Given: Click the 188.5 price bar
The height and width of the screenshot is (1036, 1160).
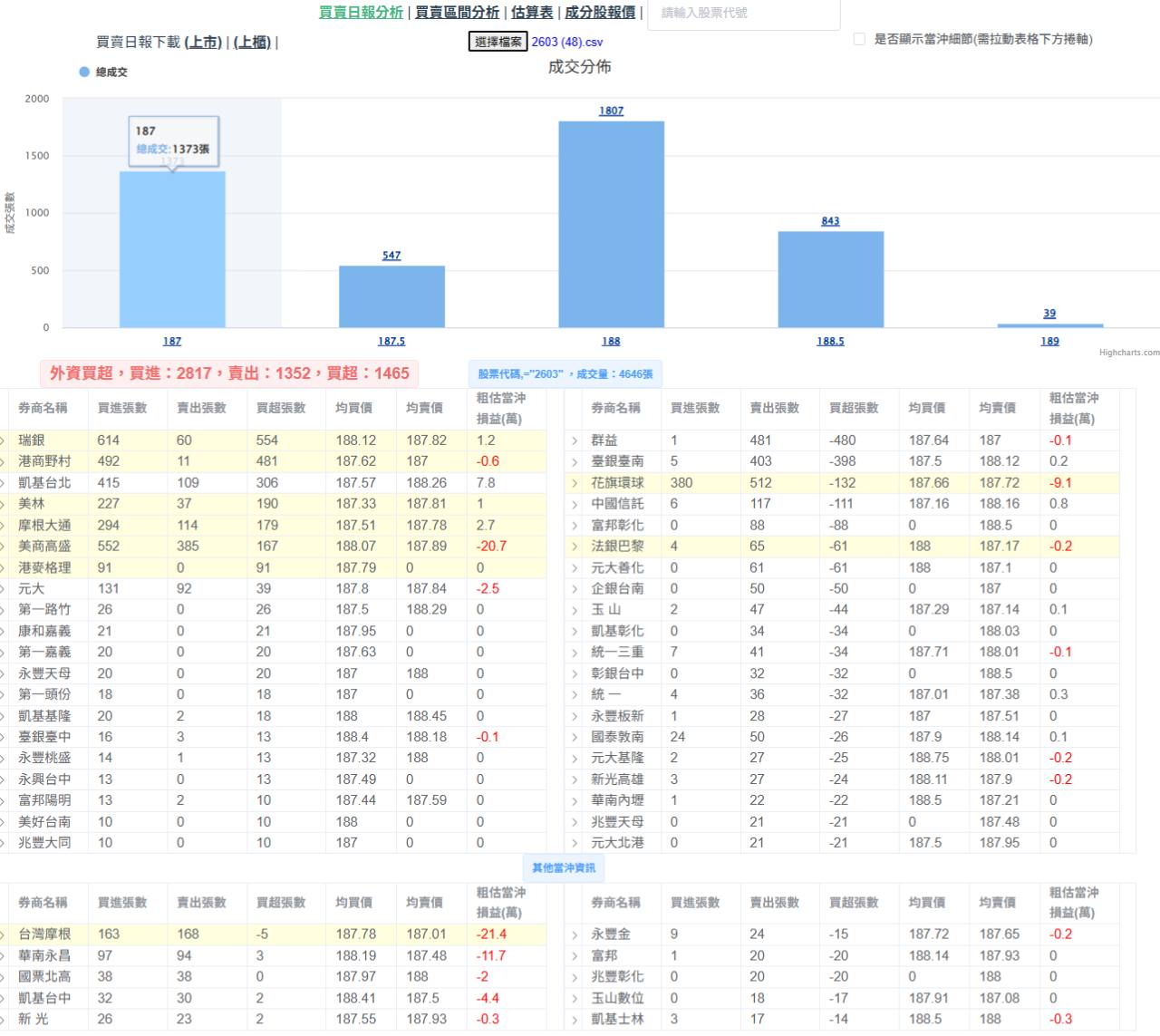Looking at the screenshot, I should pos(830,279).
